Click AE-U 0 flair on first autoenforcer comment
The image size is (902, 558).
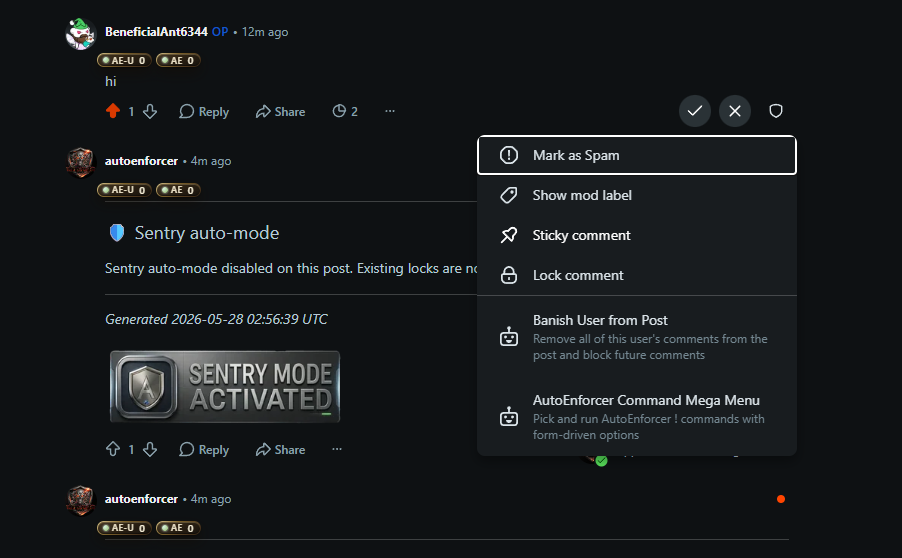coord(125,190)
